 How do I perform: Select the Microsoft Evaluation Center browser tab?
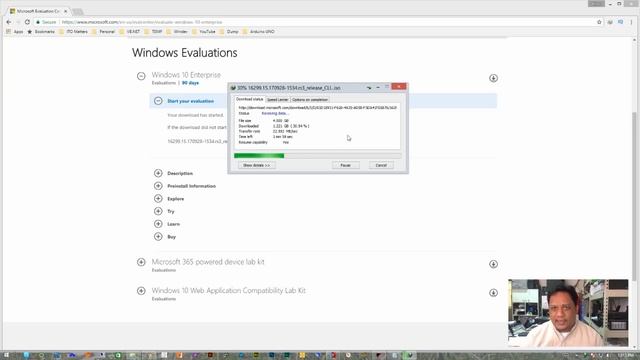(38, 11)
